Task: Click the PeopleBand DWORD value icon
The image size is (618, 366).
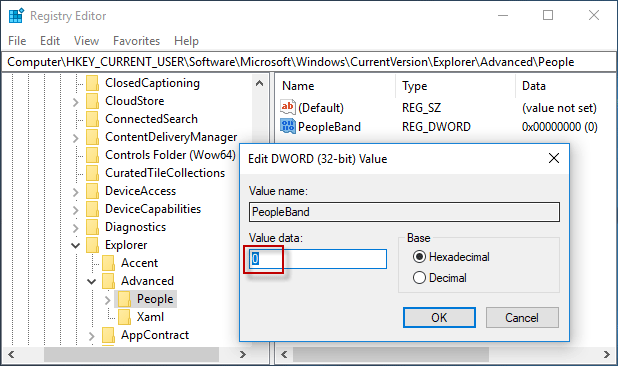Action: (288, 126)
